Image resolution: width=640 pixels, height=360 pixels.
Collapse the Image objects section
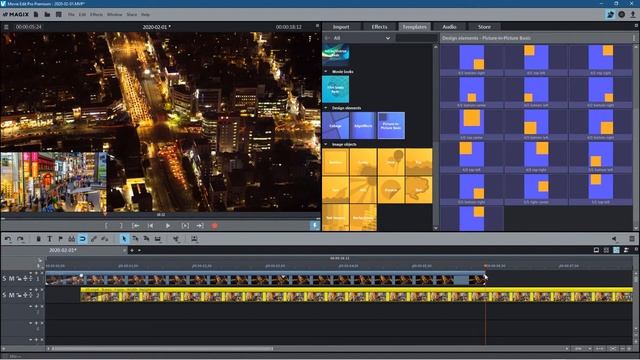click(x=326, y=144)
